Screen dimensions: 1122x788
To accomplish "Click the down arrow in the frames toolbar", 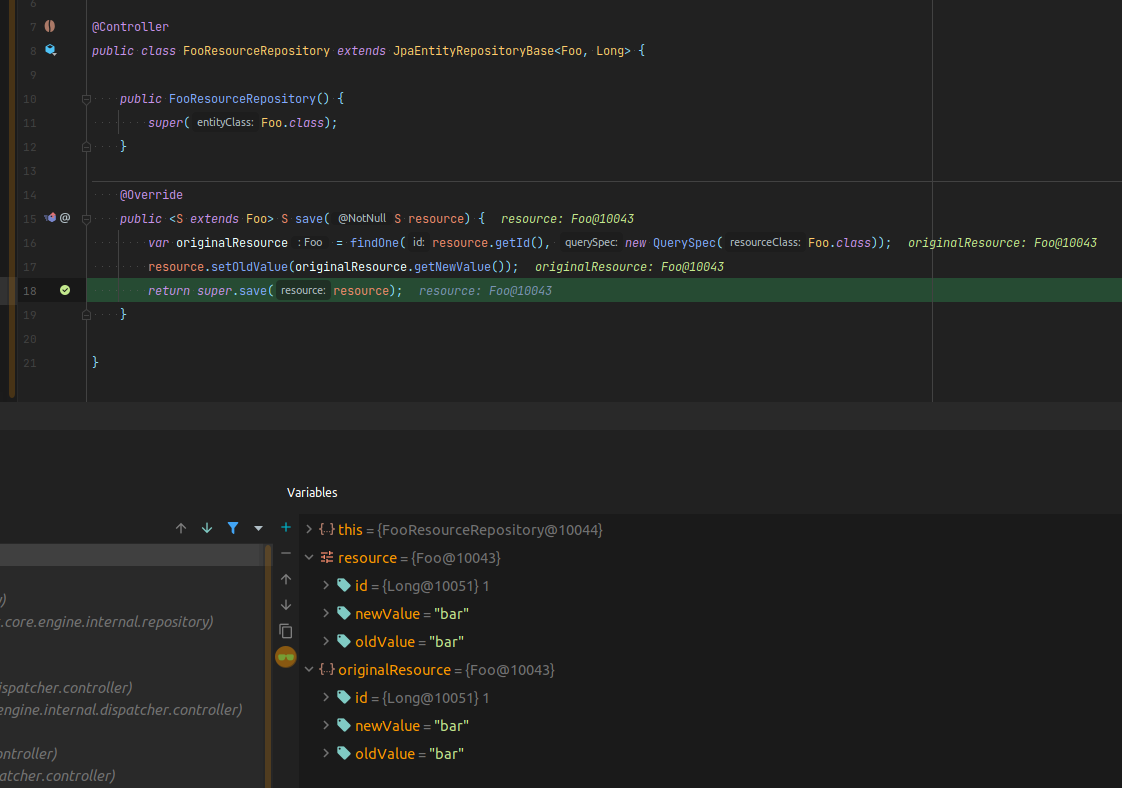I will click(207, 527).
